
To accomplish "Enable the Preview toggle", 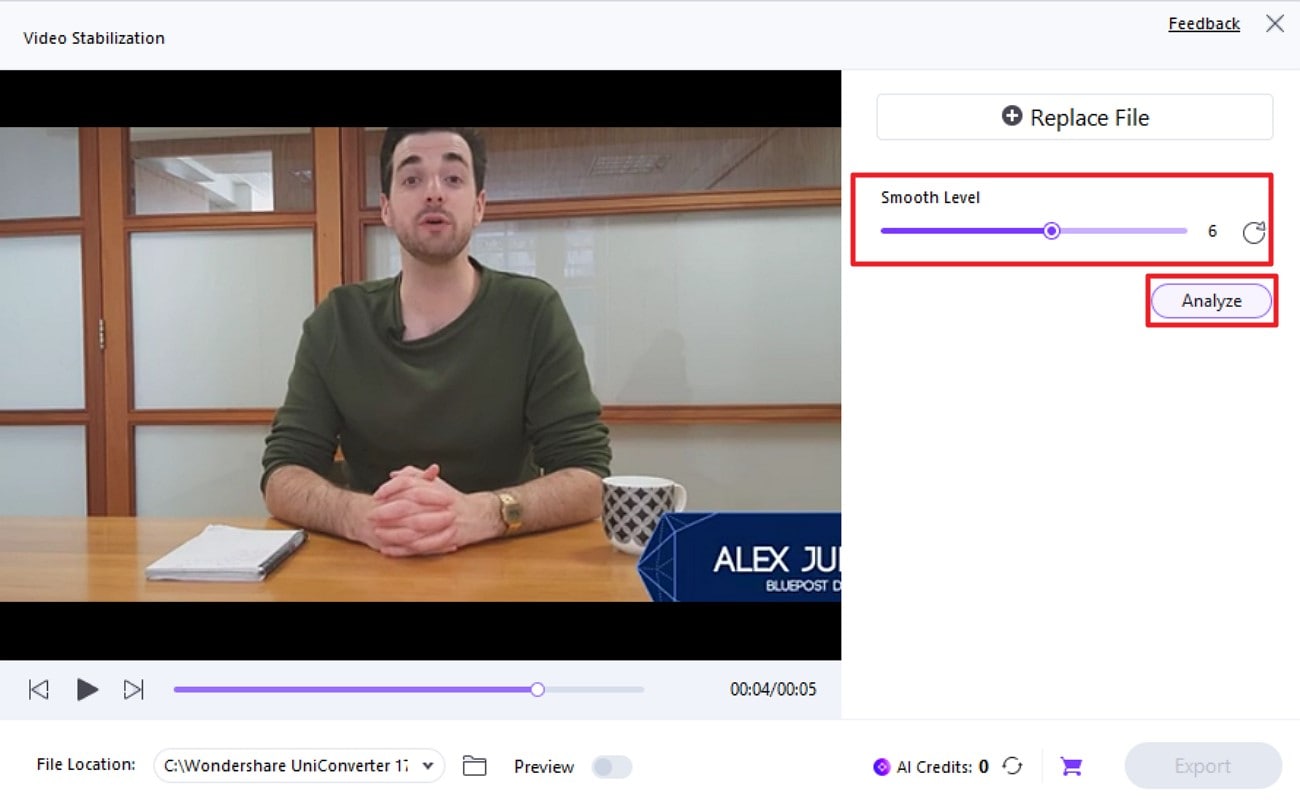I will pos(611,766).
